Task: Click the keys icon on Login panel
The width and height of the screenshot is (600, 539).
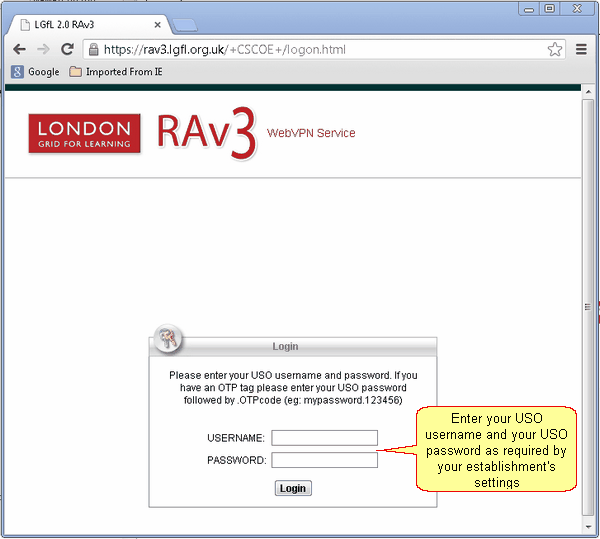Action: [x=168, y=339]
